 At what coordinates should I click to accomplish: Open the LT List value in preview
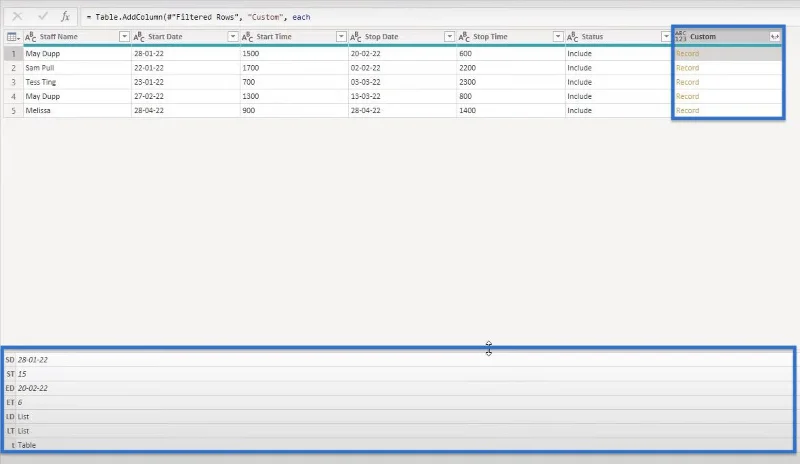(23, 431)
